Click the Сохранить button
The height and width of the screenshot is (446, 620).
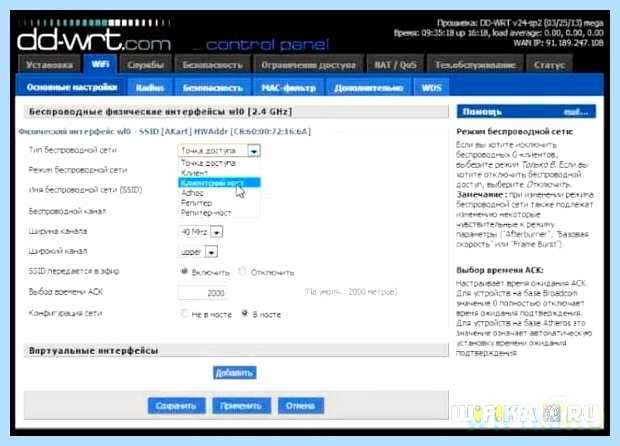176,406
